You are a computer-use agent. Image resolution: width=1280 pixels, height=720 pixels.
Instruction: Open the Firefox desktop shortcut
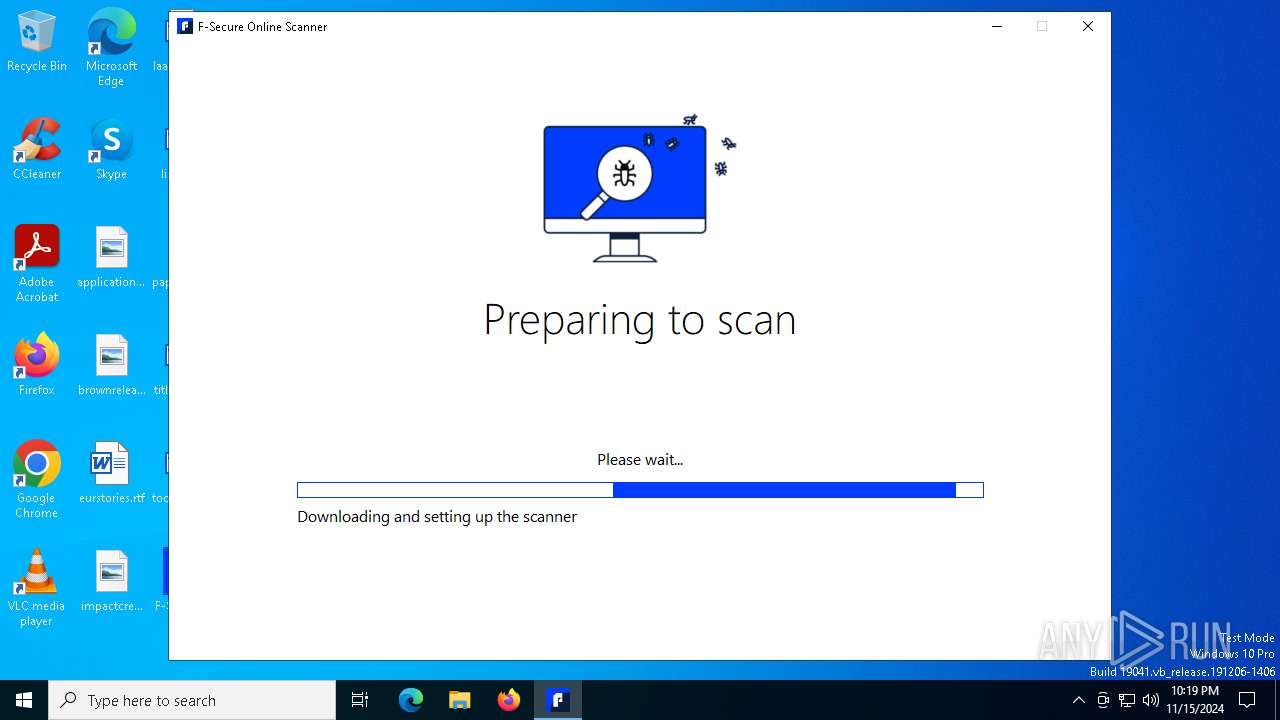[37, 364]
